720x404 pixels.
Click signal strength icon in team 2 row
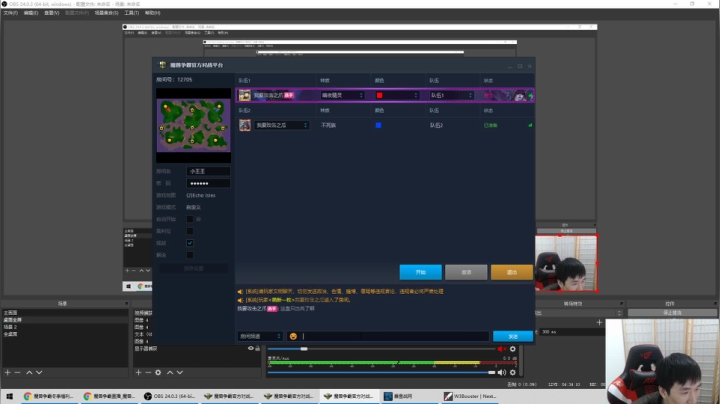[x=530, y=125]
